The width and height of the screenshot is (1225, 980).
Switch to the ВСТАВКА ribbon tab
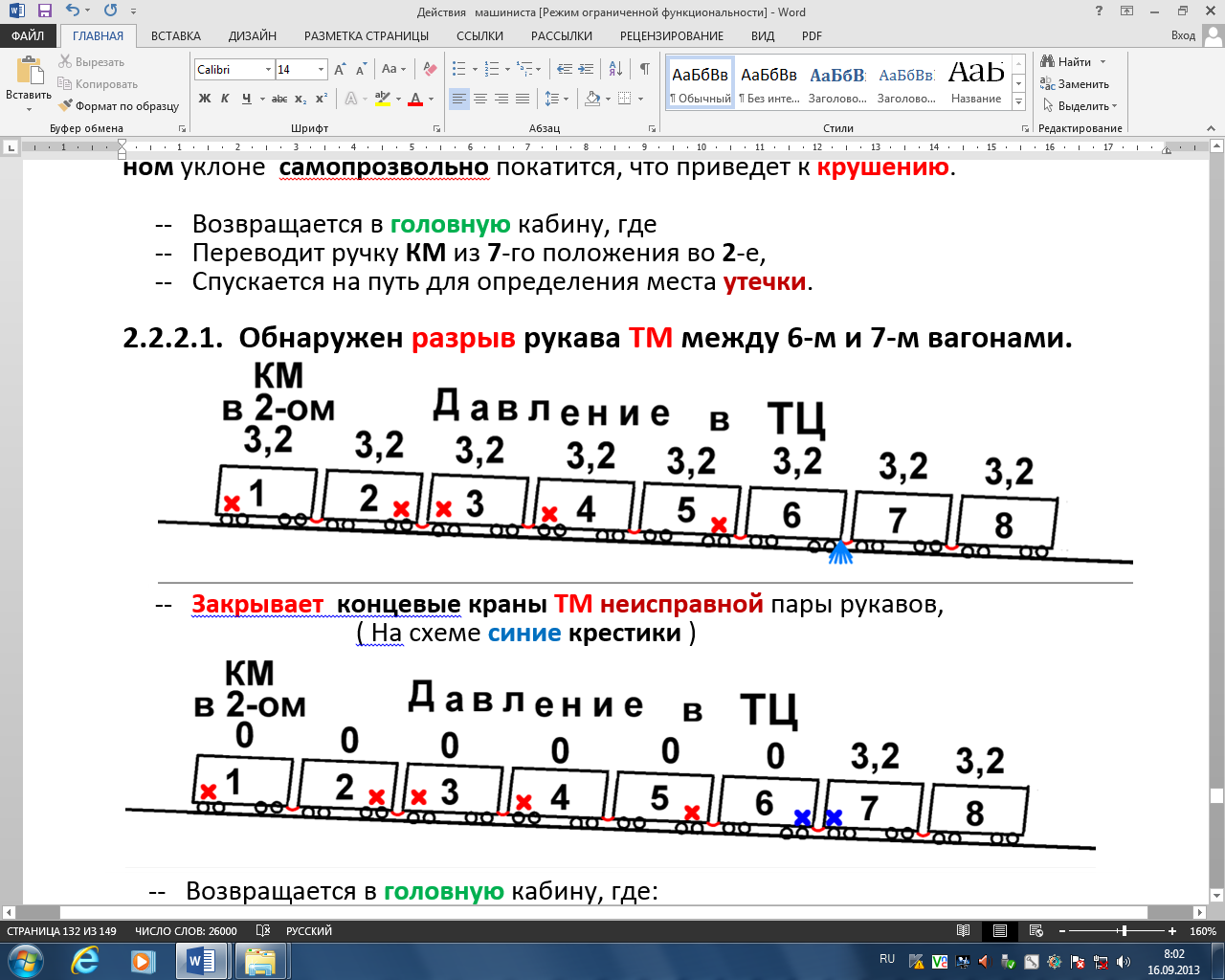pos(176,35)
